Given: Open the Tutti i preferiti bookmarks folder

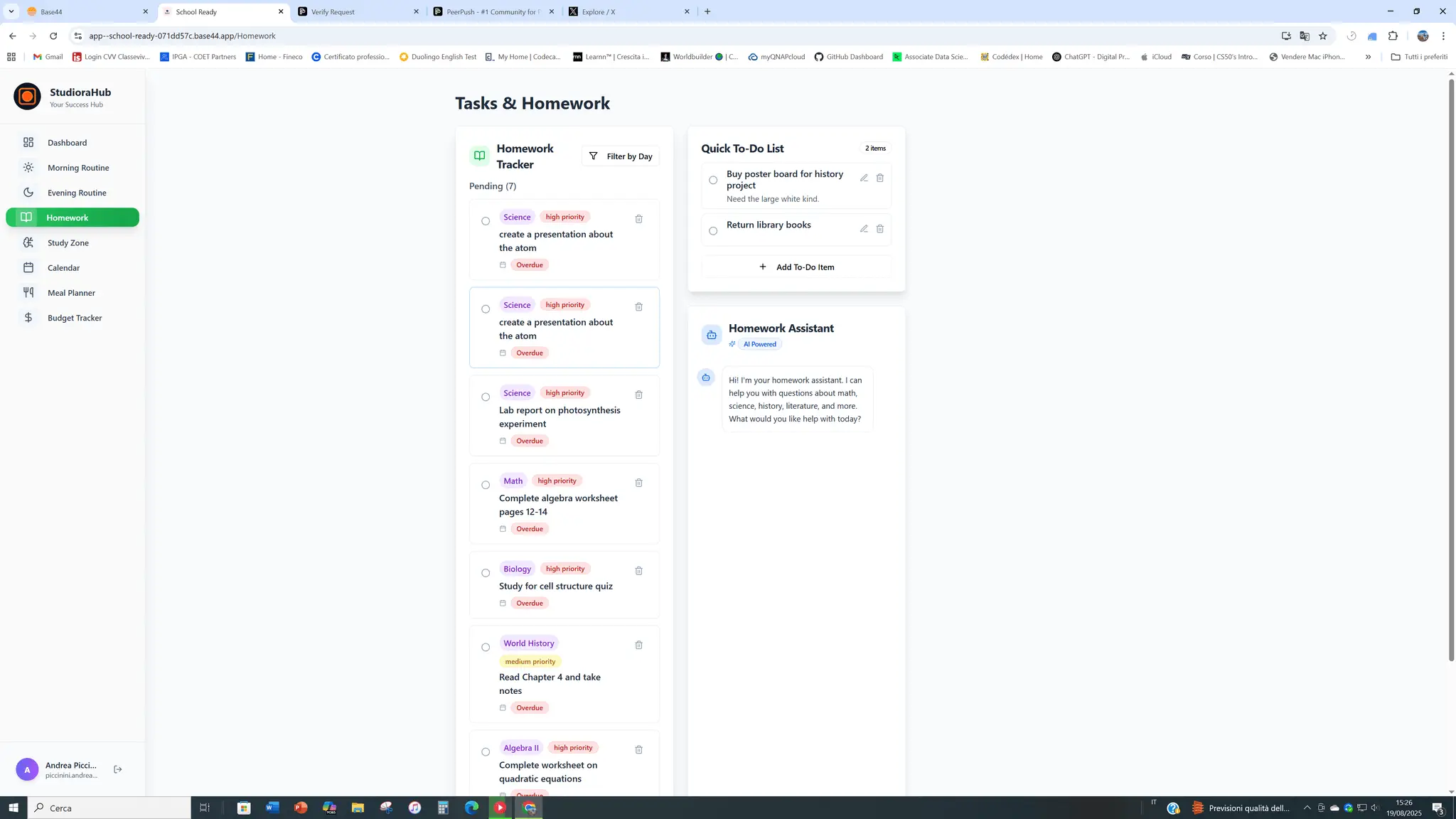Looking at the screenshot, I should coord(1419,57).
